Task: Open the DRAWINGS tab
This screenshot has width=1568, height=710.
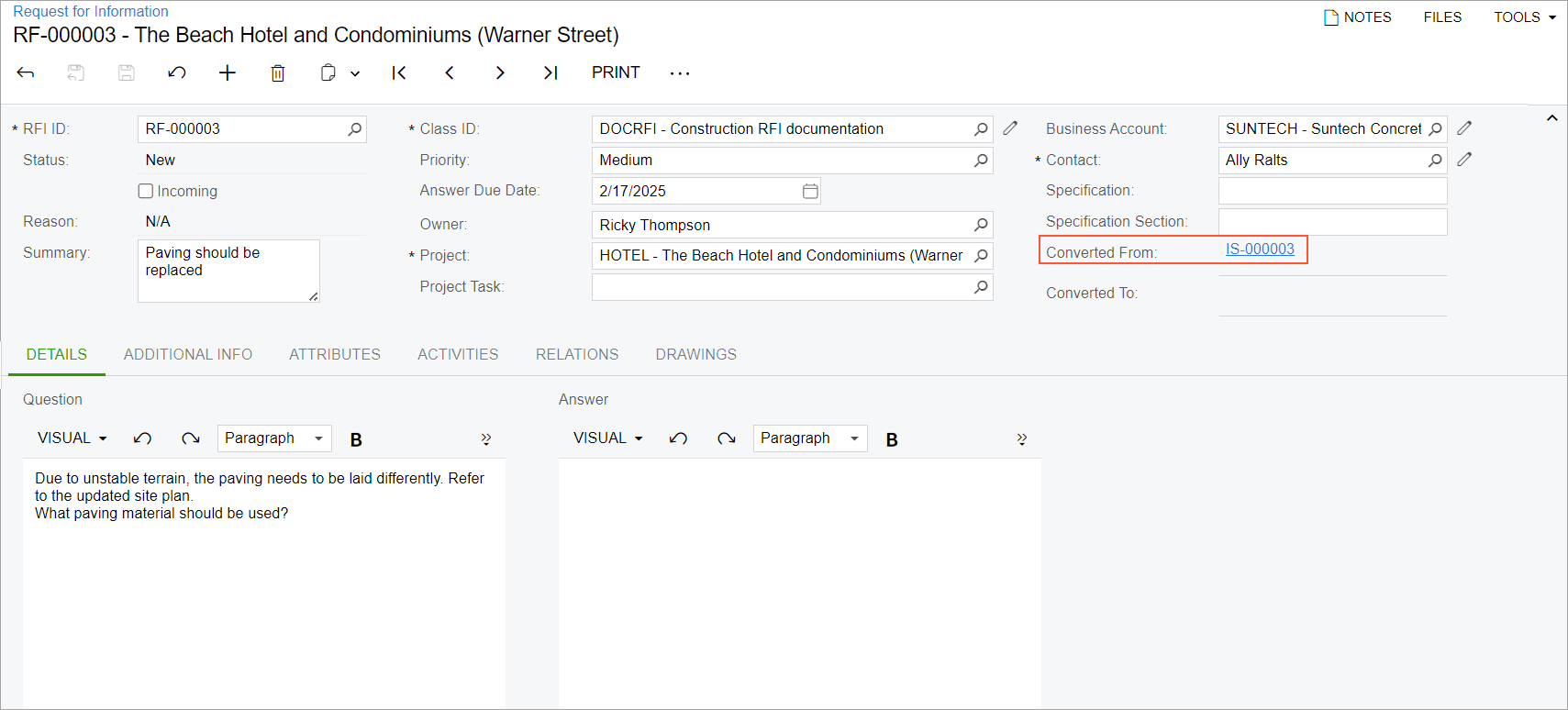Action: click(695, 354)
